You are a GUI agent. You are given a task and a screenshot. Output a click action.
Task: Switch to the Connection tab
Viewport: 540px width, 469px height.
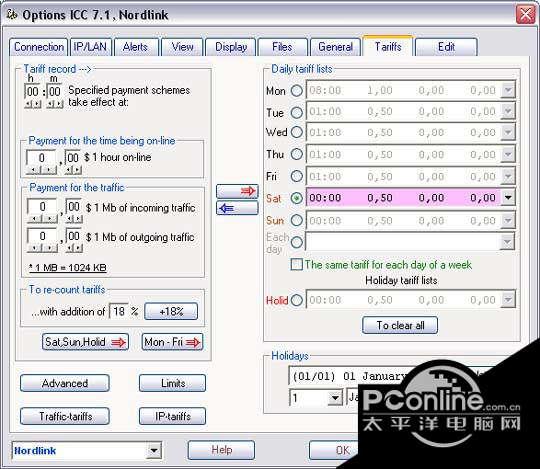coord(39,47)
